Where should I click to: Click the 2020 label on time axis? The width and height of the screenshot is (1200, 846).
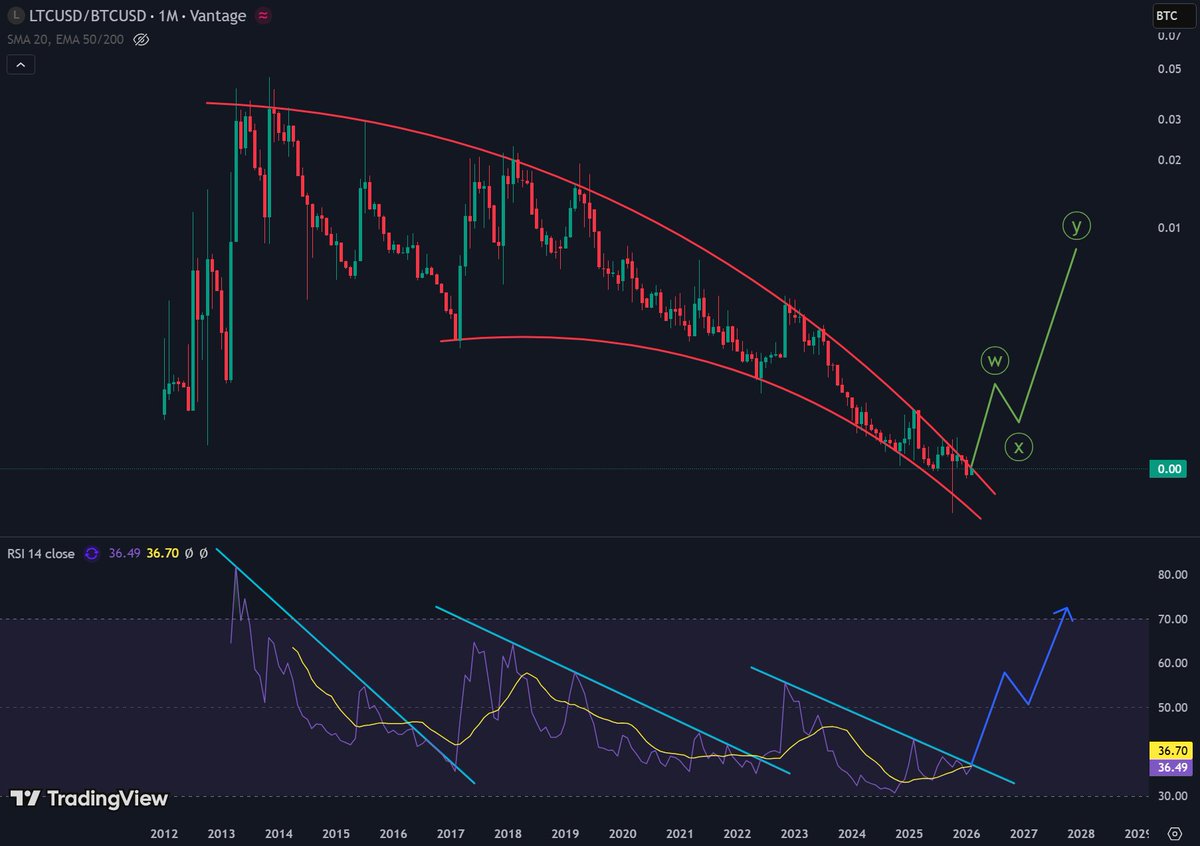(622, 833)
